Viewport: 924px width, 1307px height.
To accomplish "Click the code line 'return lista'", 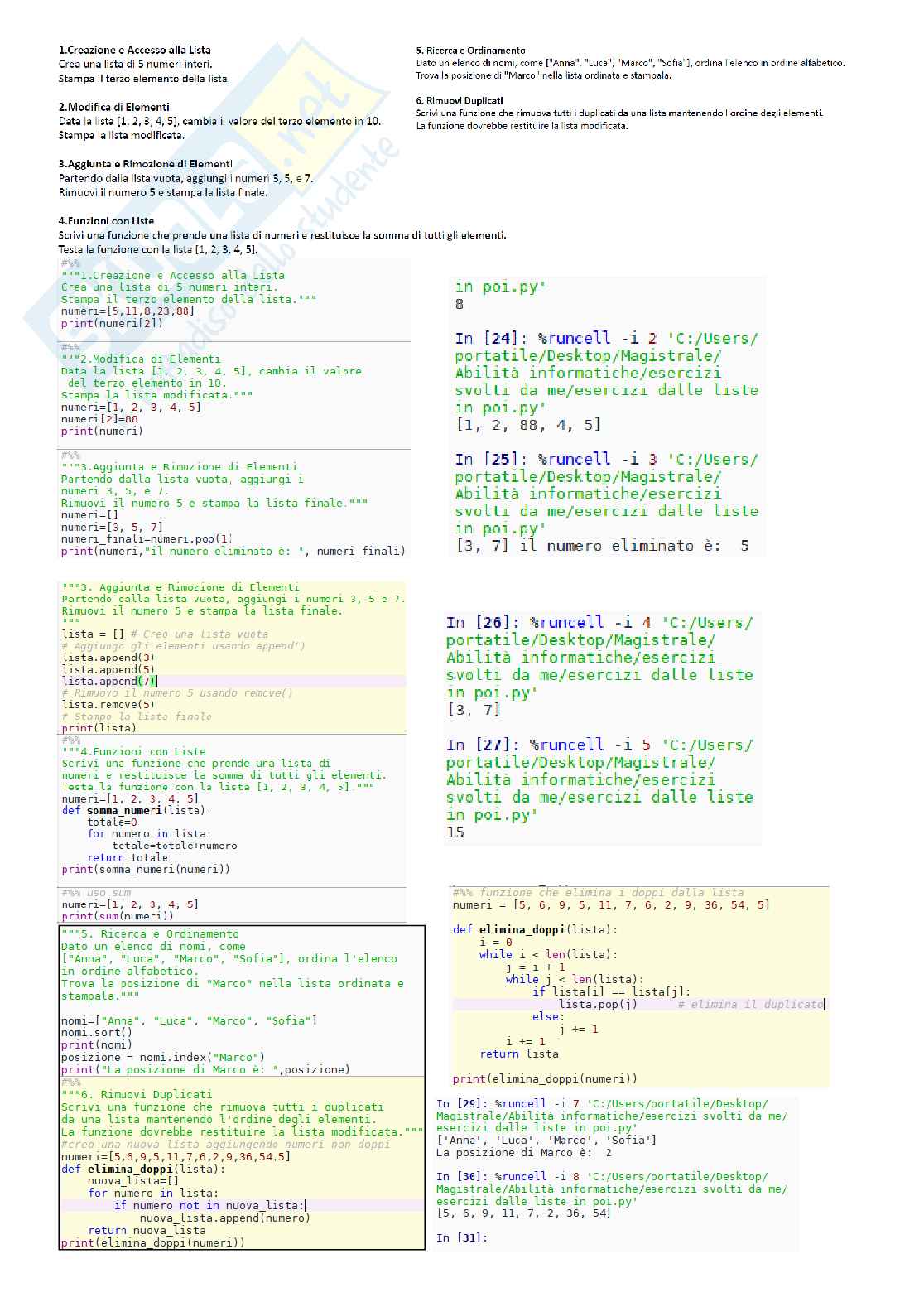I will [519, 1054].
